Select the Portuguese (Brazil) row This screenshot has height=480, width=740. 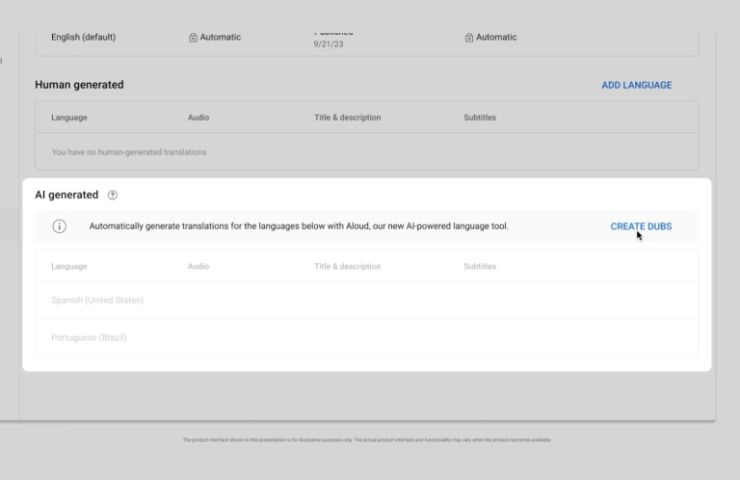point(89,338)
